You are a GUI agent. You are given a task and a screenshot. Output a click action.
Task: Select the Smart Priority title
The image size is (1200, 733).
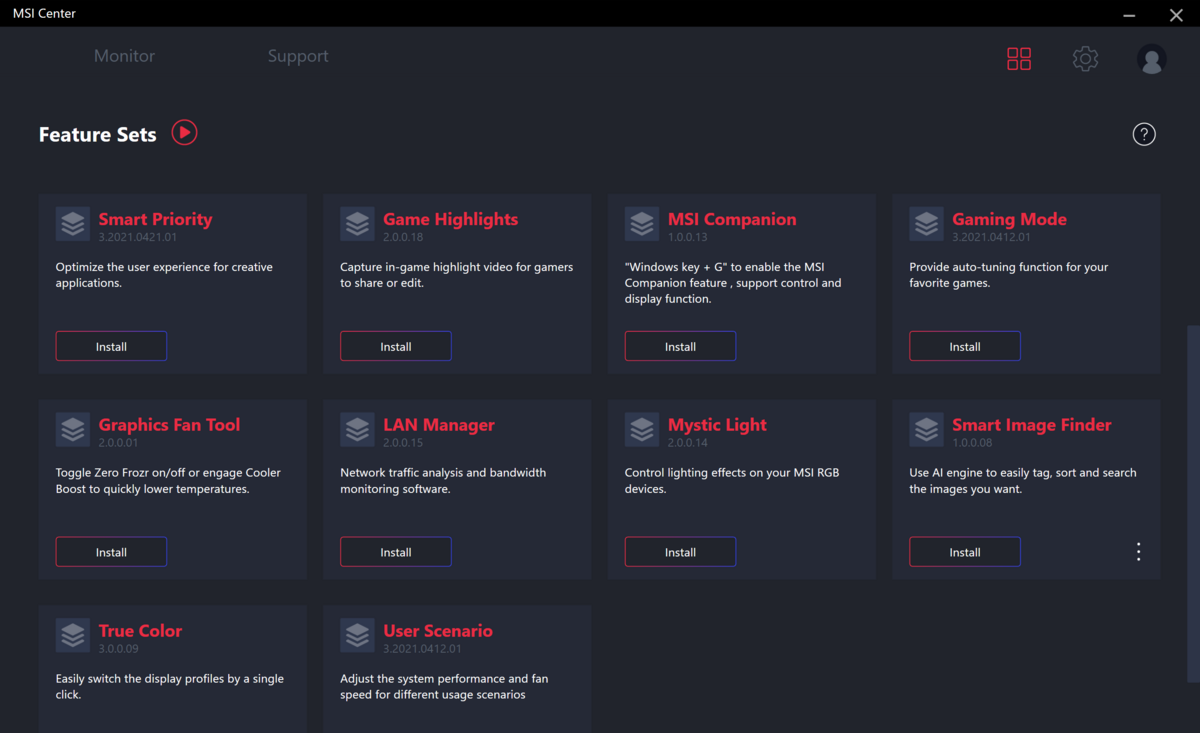155,219
